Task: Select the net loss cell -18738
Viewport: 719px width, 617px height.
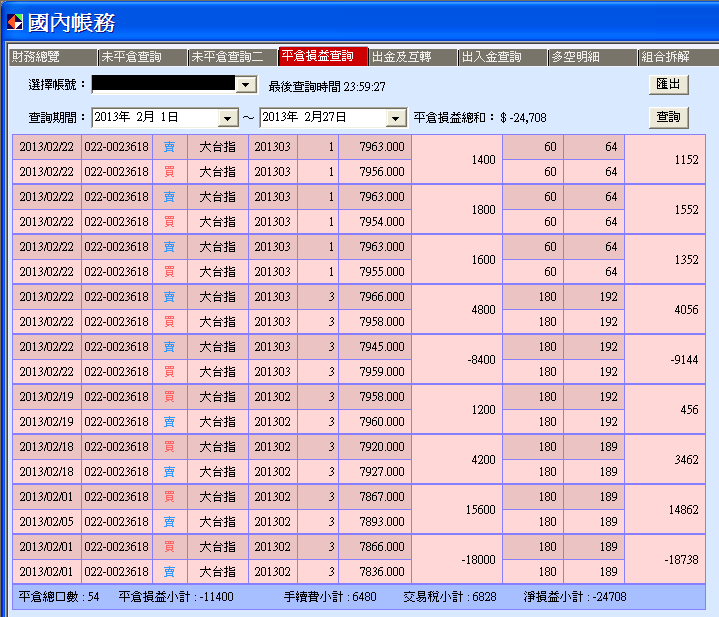Action: point(665,559)
